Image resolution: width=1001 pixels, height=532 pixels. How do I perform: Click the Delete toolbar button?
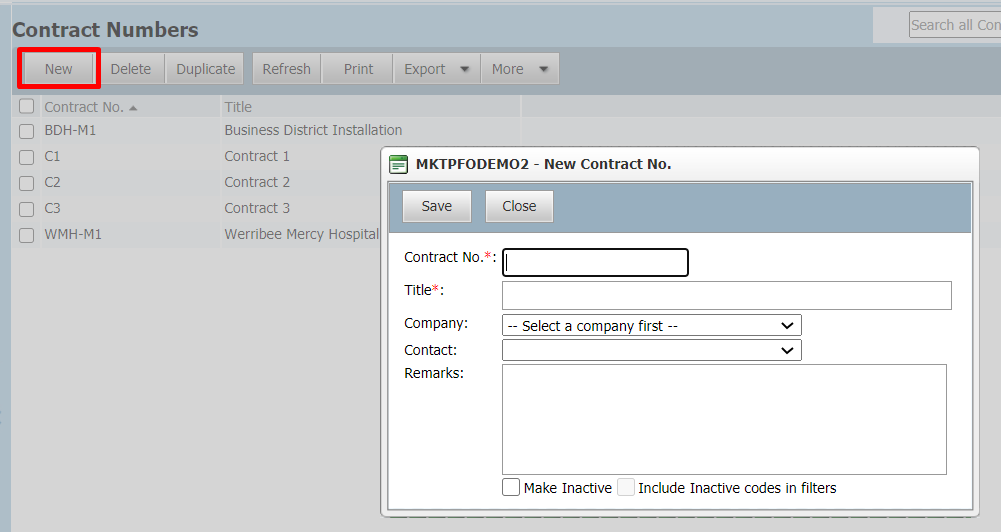[x=131, y=68]
